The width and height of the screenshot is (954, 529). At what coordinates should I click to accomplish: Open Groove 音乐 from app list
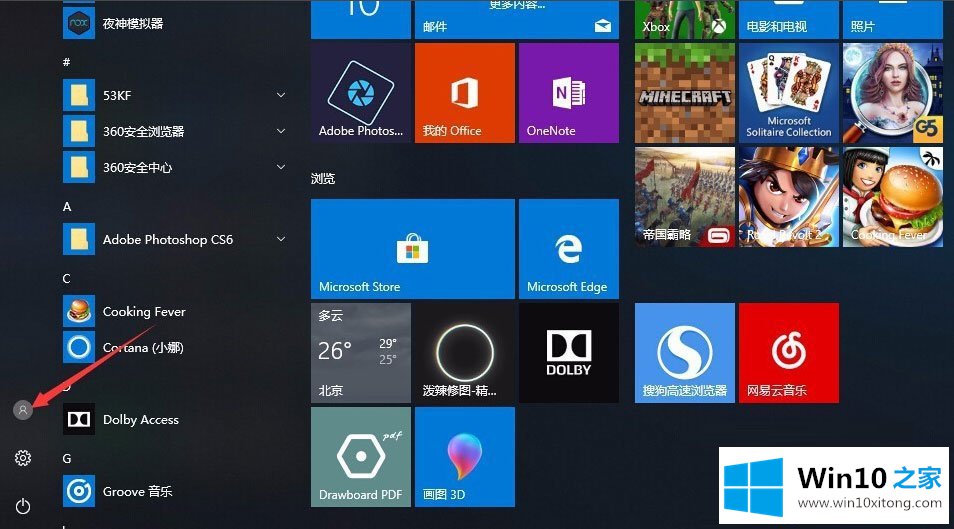coord(175,491)
